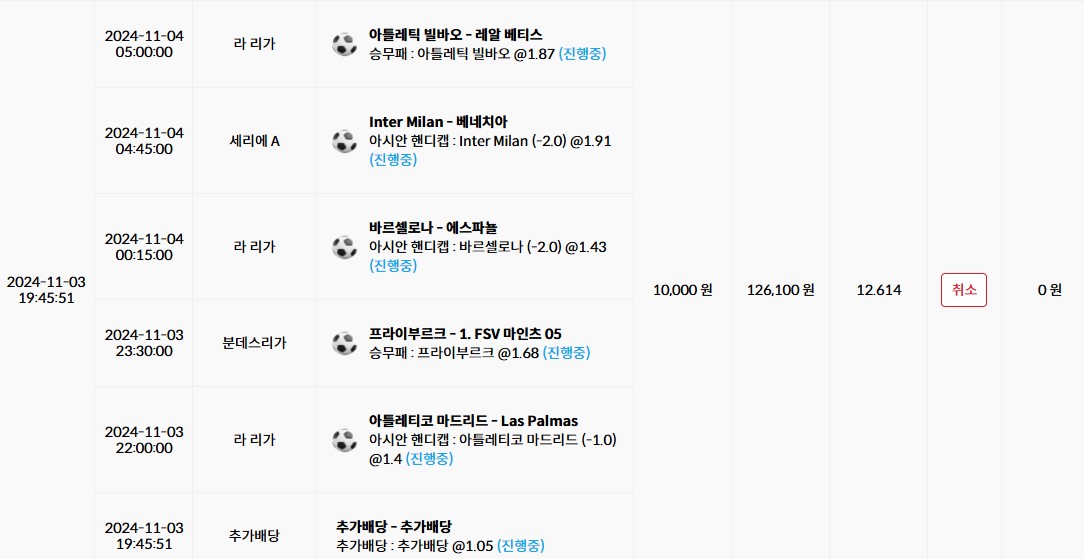Viewport: 1084px width, 559px height.
Task: Click the 세리에 A league cell
Action: click(x=254, y=141)
